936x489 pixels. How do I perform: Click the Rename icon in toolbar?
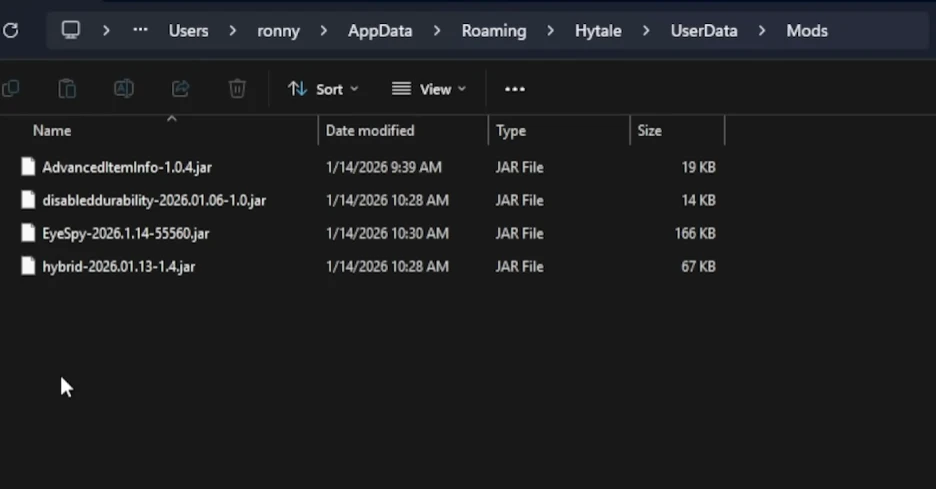tap(124, 89)
